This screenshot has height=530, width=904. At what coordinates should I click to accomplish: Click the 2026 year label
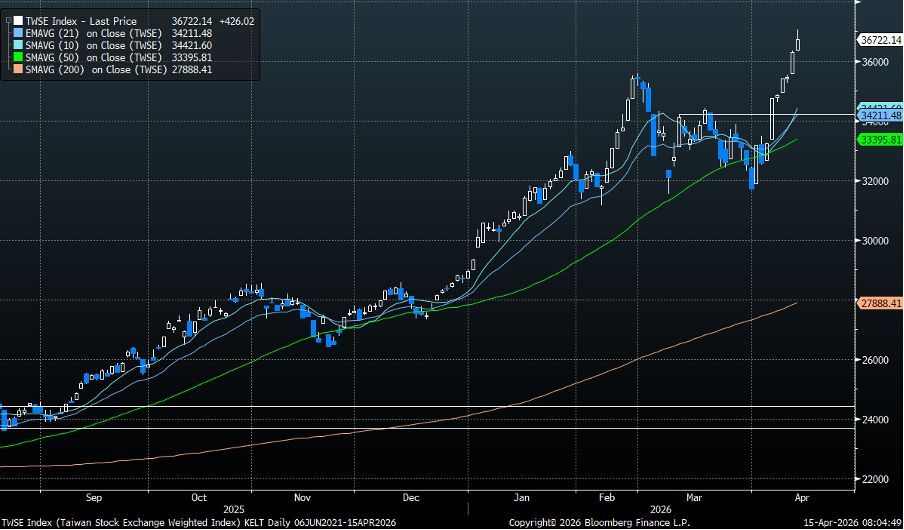661,510
